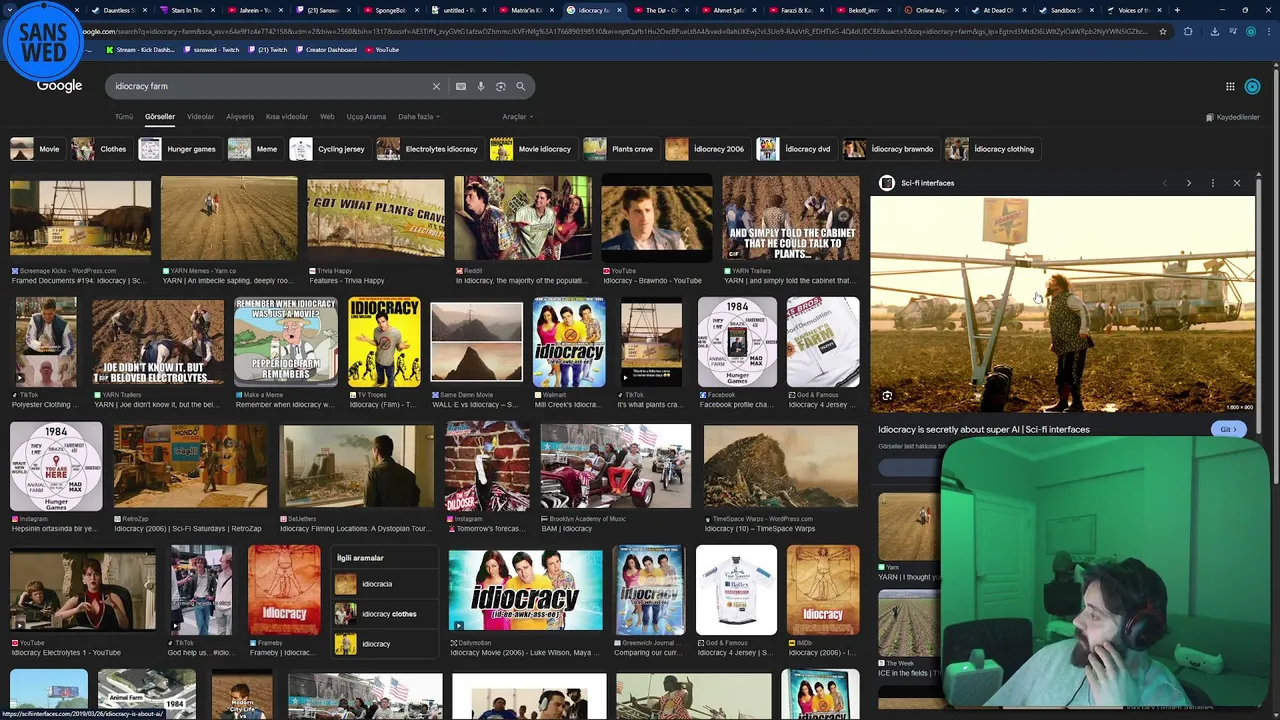This screenshot has width=1280, height=720.
Task: Open the preview panel three-dot menu
Action: click(x=1212, y=183)
